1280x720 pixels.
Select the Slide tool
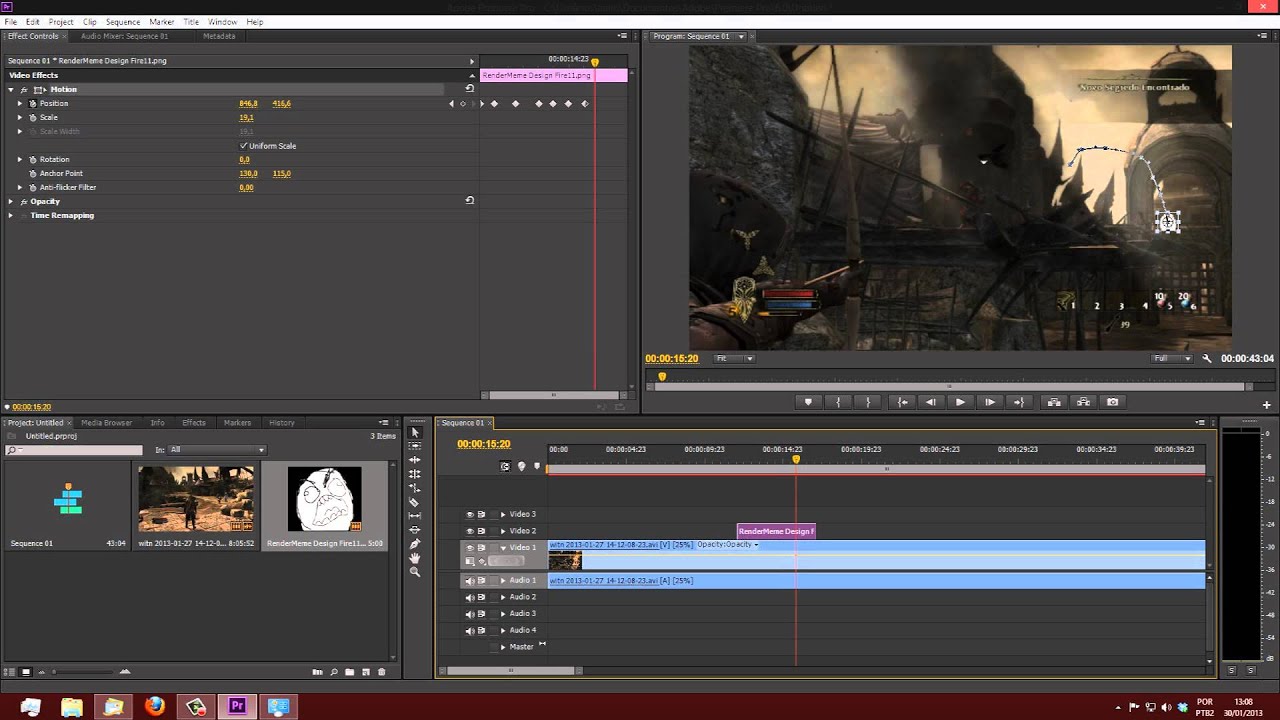[415, 530]
